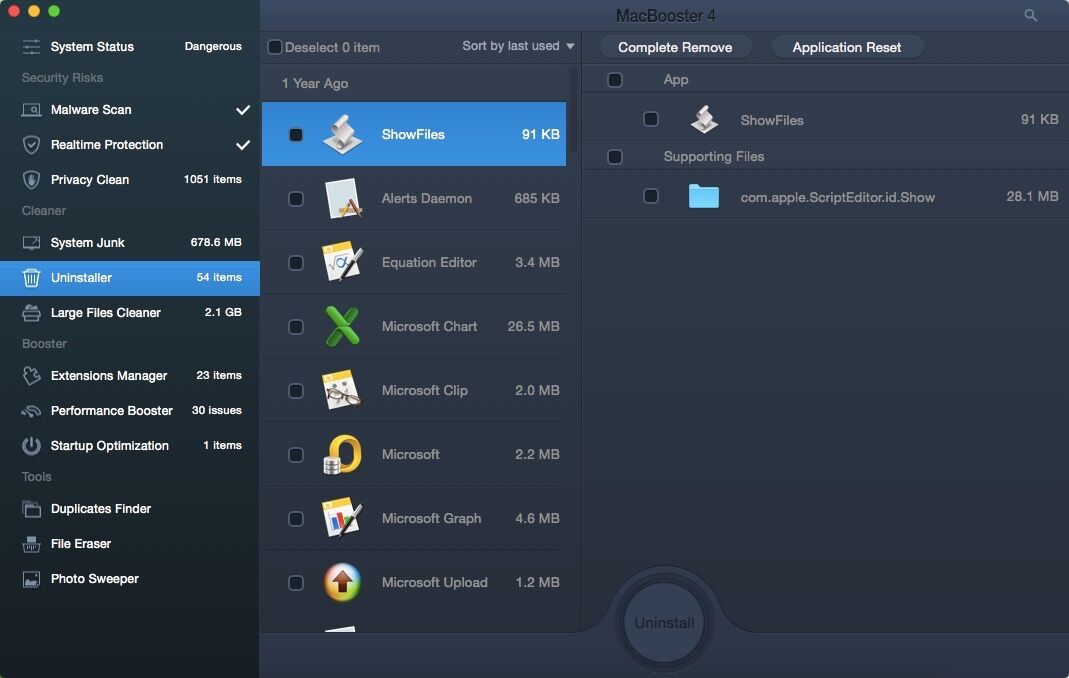
Task: Click the Alerts Daemon app icon
Action: pos(342,198)
